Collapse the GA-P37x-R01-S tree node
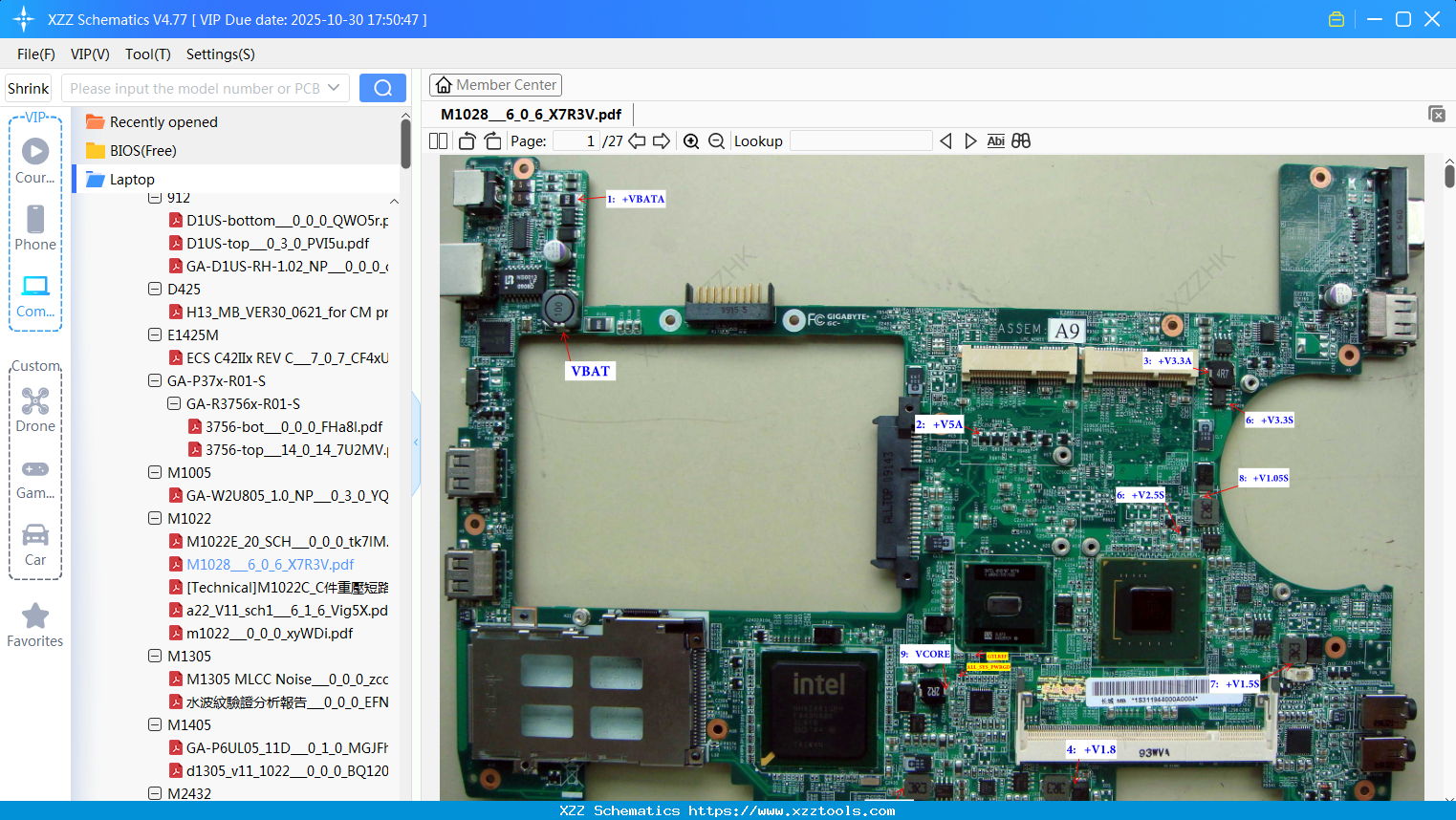1456x820 pixels. [155, 380]
